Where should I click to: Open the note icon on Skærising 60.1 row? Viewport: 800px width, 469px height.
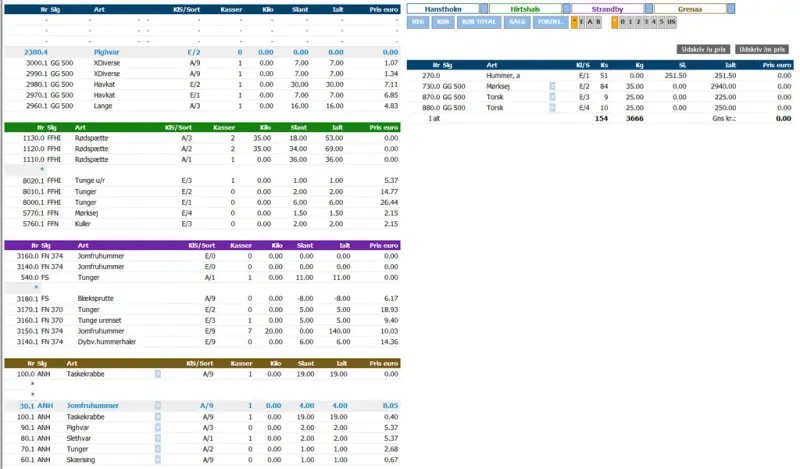[158, 460]
